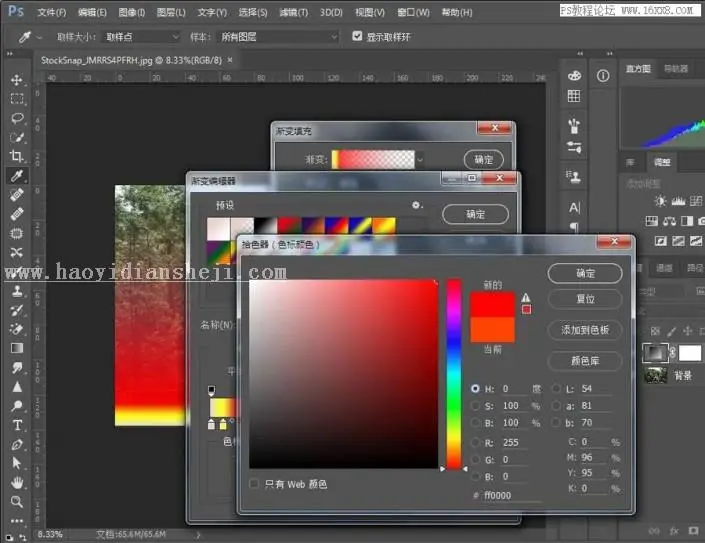This screenshot has height=543, width=705.
Task: Click the M magenta value field
Action: click(595, 457)
